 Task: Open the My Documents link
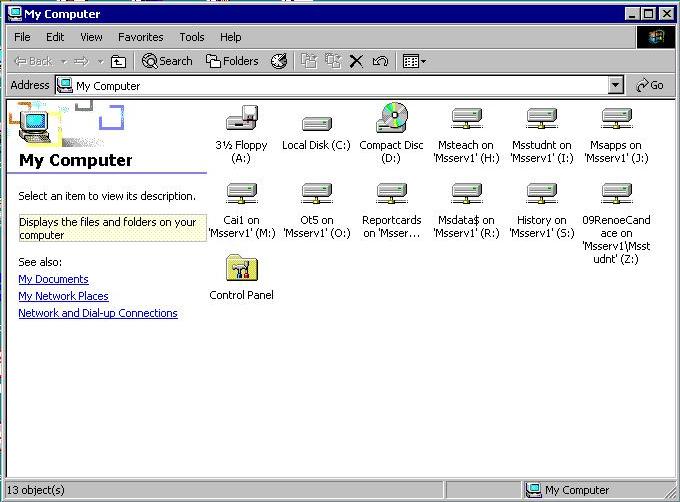[x=53, y=279]
